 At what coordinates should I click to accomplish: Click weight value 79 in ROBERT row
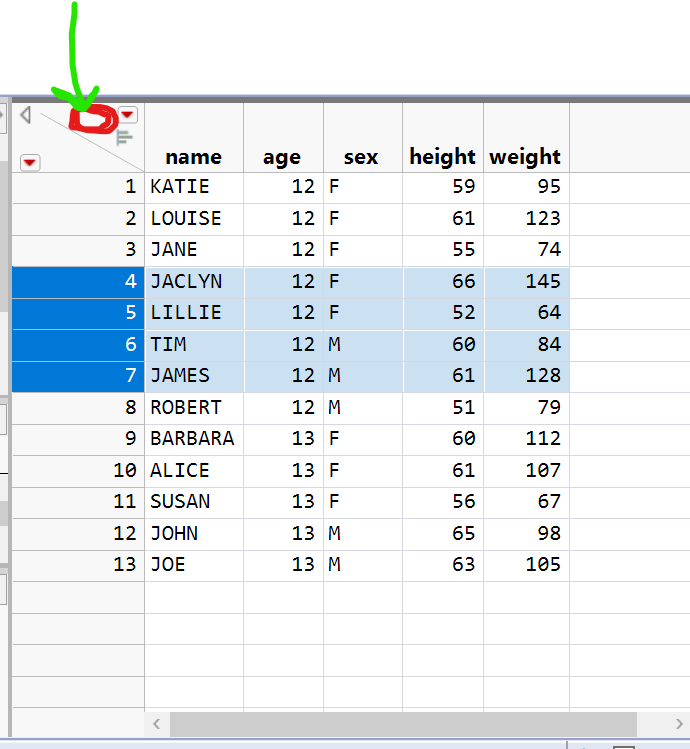click(549, 407)
